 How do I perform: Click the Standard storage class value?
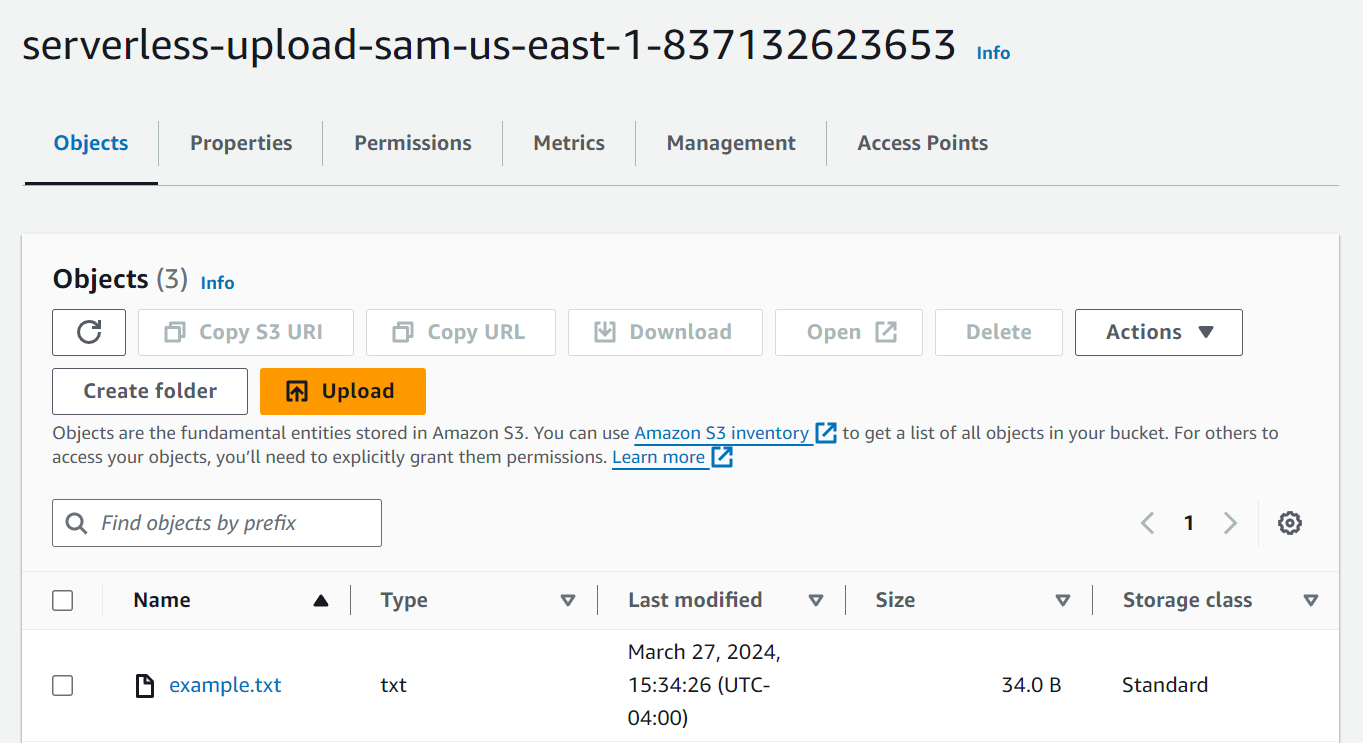[1165, 685]
